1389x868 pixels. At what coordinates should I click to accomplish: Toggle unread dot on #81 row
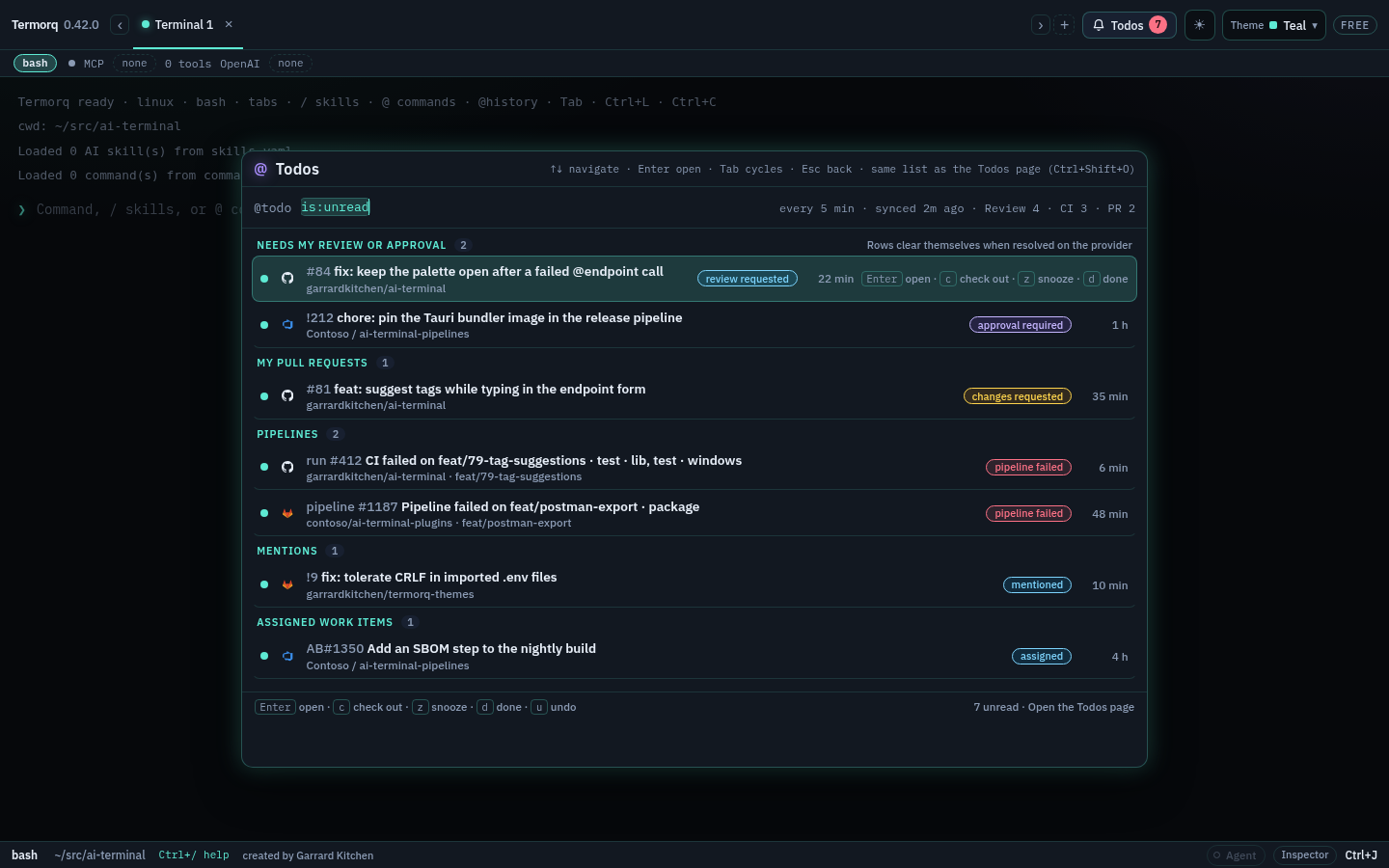point(264,396)
